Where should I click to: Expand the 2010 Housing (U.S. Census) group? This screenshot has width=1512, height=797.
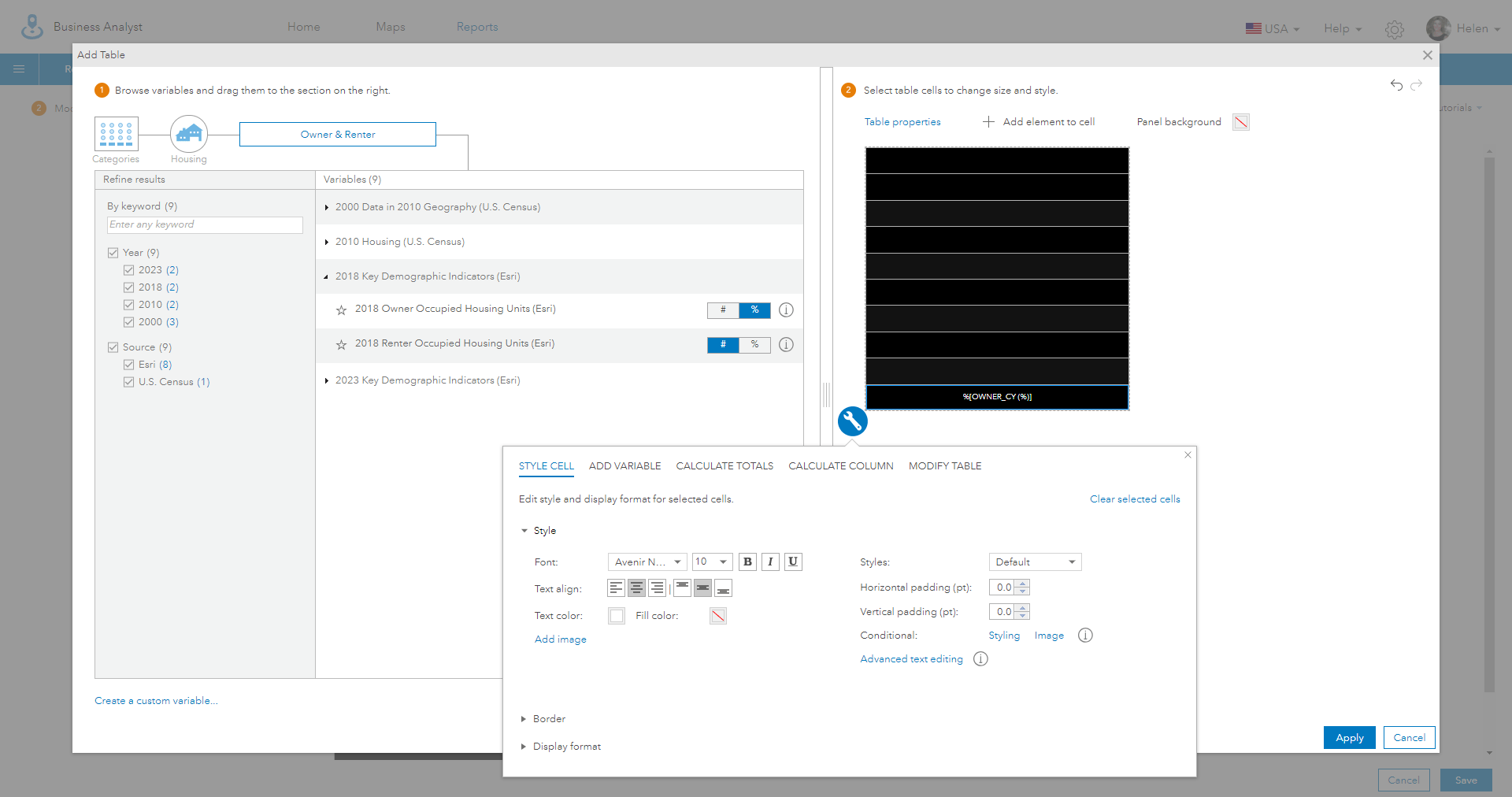coord(326,242)
